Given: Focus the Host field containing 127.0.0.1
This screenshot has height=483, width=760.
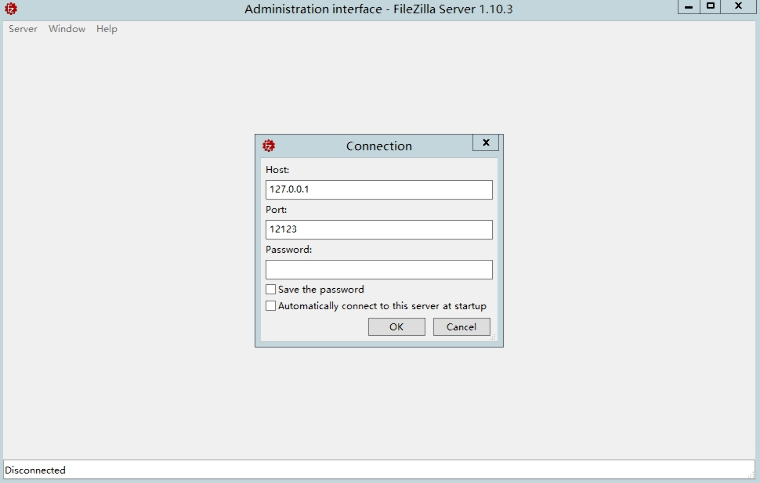Looking at the screenshot, I should (x=378, y=190).
